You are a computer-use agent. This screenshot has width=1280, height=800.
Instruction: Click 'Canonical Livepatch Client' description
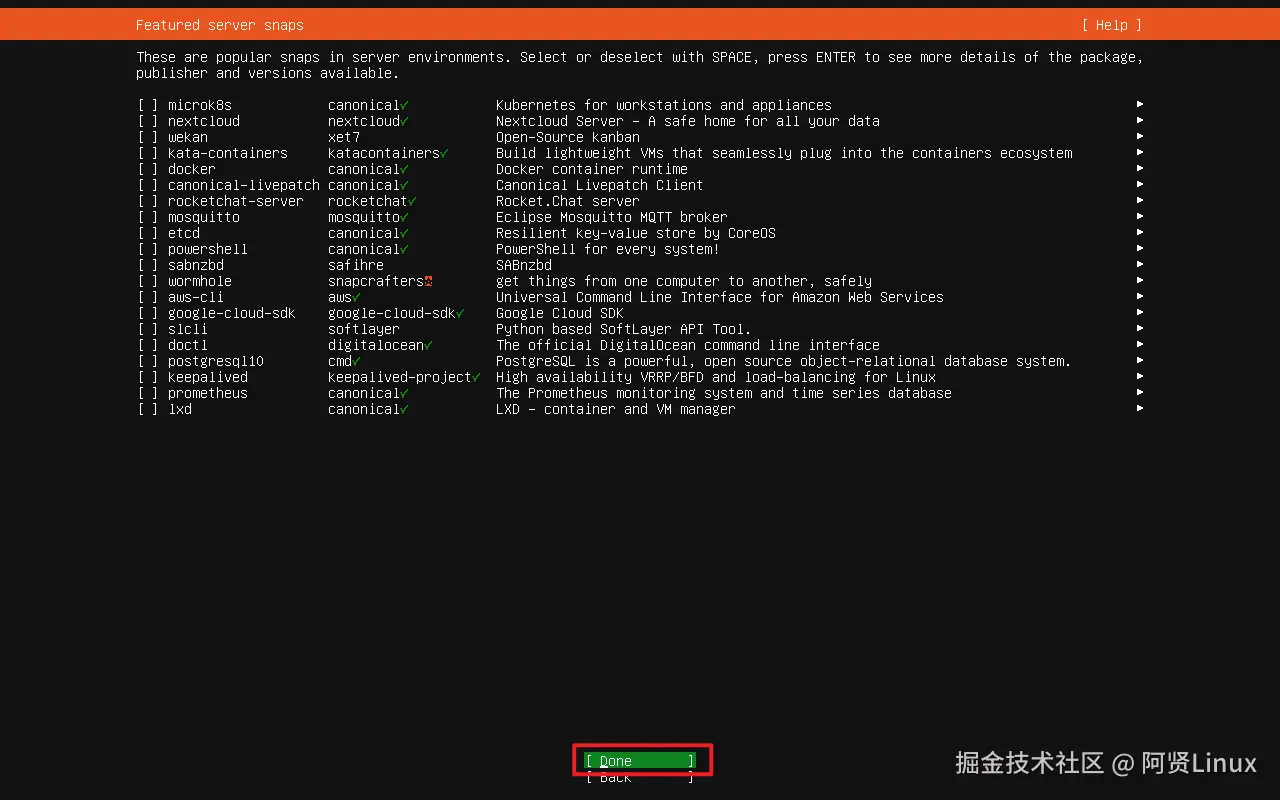600,185
